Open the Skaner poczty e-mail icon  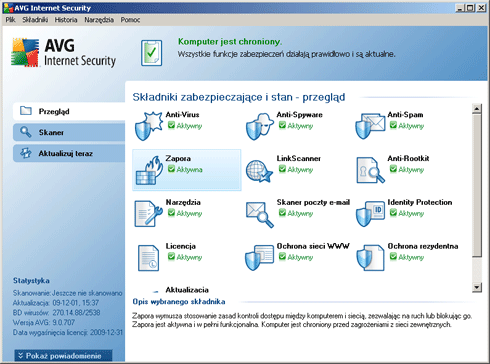(260, 214)
